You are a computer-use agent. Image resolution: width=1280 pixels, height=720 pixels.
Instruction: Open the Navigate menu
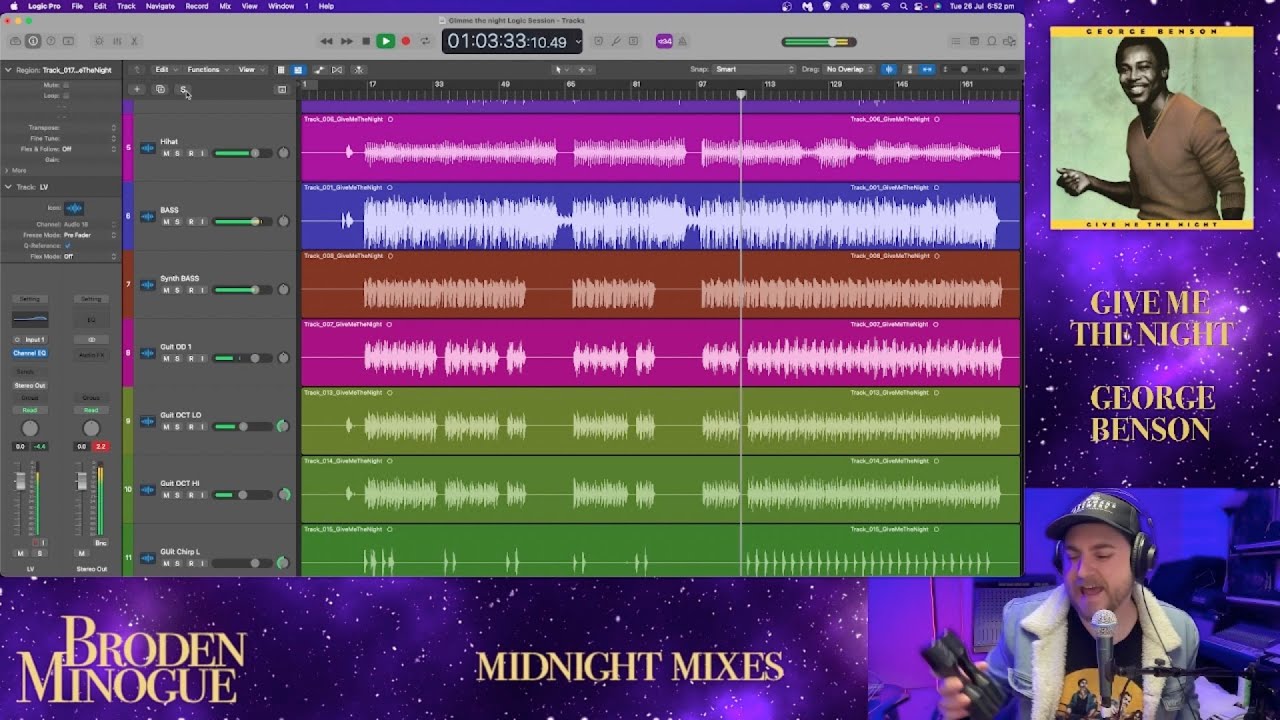click(x=160, y=6)
